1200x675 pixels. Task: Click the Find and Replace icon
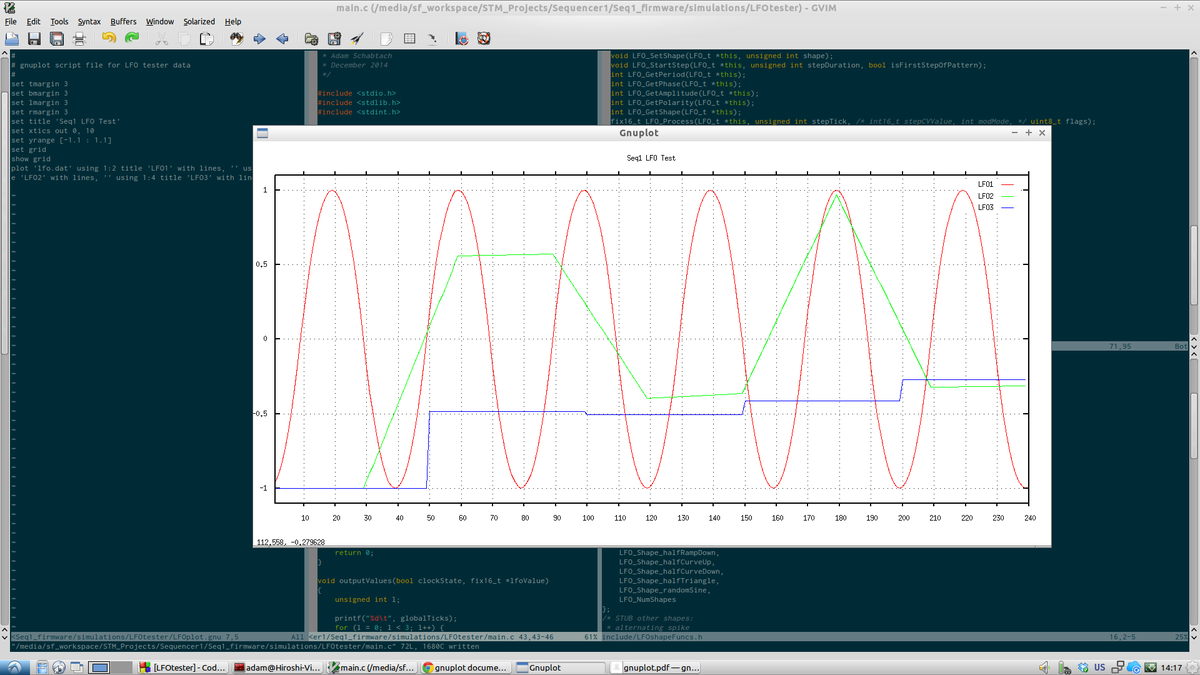pos(236,39)
